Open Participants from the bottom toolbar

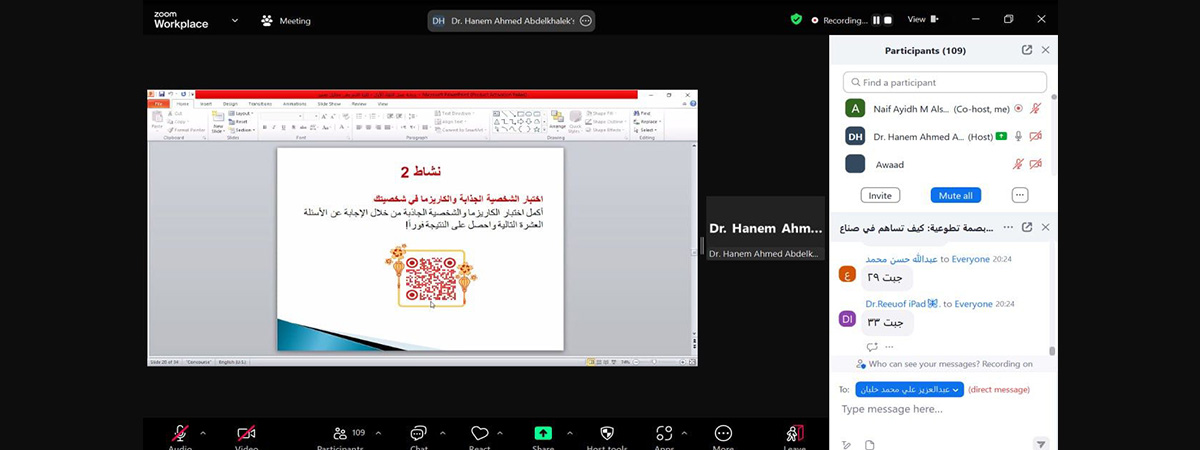(340, 433)
